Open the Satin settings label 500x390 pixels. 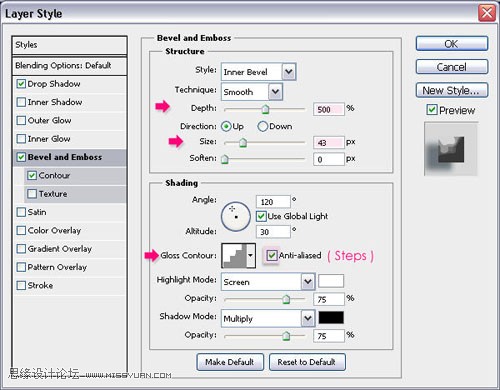click(x=37, y=212)
